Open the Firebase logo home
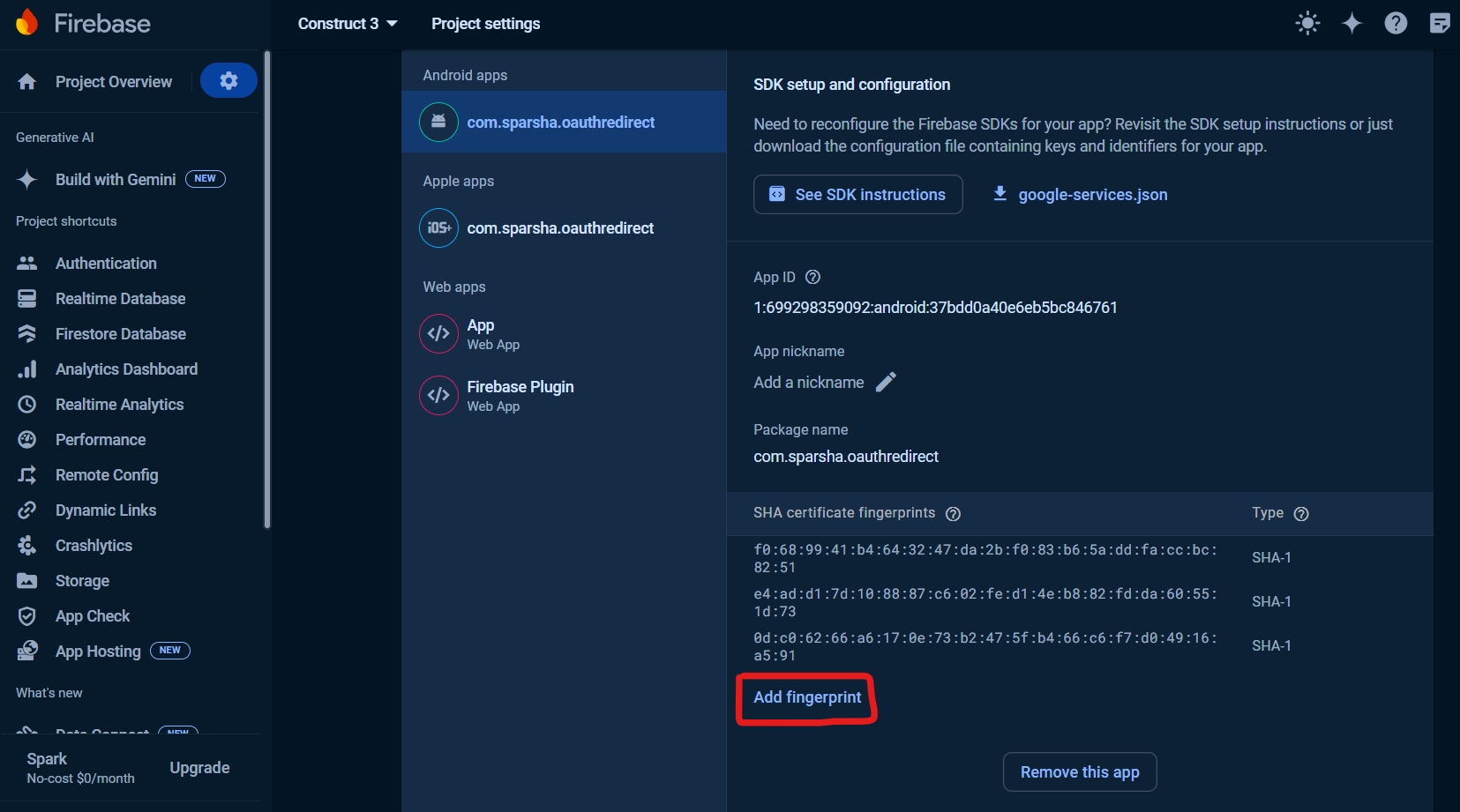Screen dimensions: 1460x812 (x=83, y=23)
